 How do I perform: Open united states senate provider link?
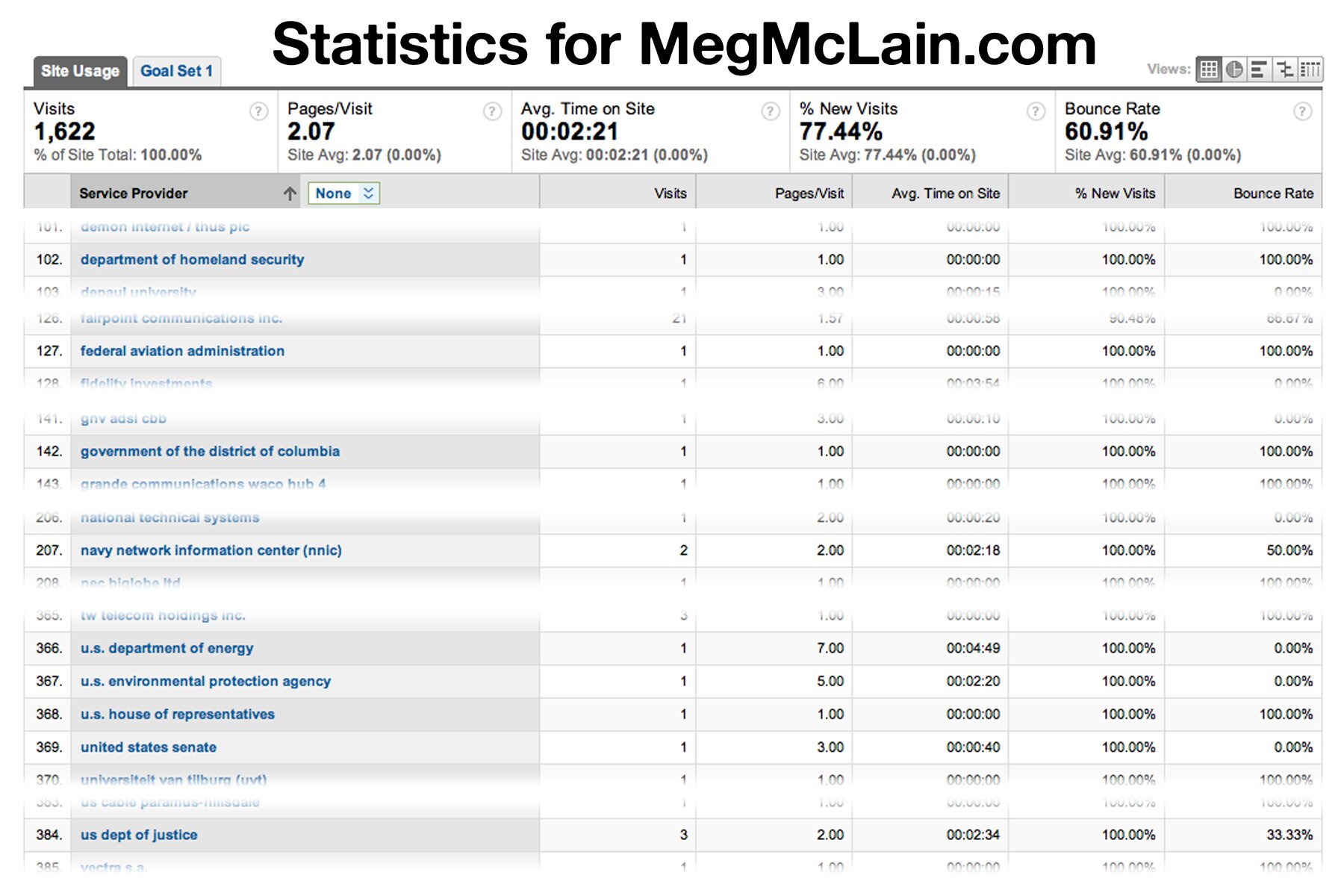coord(149,747)
